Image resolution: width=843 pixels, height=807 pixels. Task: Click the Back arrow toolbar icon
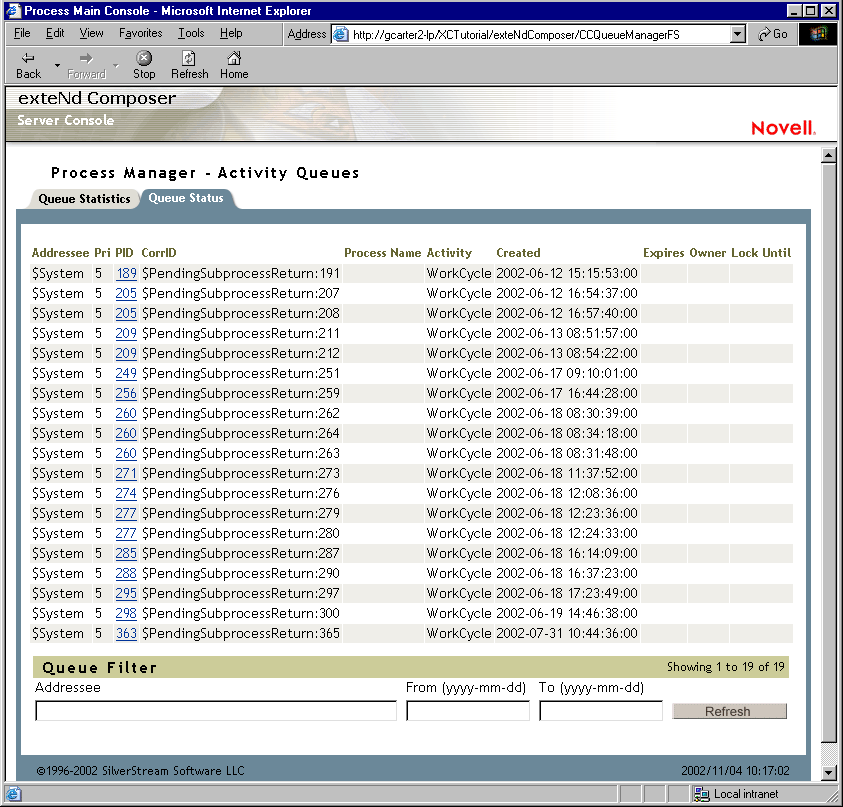(28, 58)
